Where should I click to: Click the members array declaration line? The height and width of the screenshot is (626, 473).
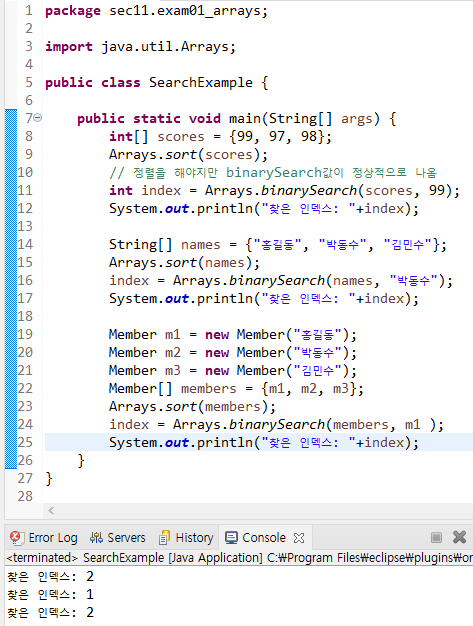(236, 388)
